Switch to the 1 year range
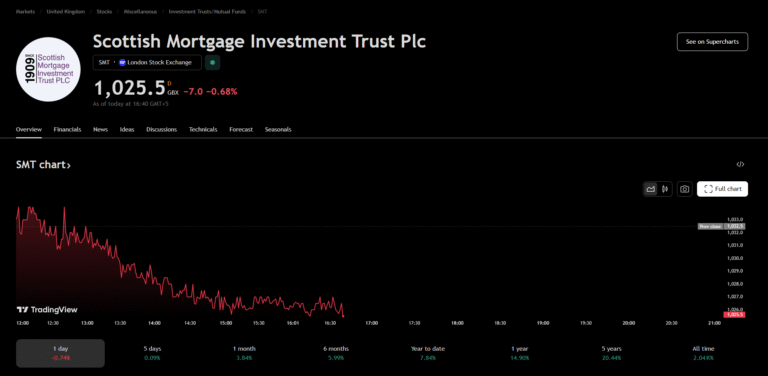768x376 pixels. [520, 353]
